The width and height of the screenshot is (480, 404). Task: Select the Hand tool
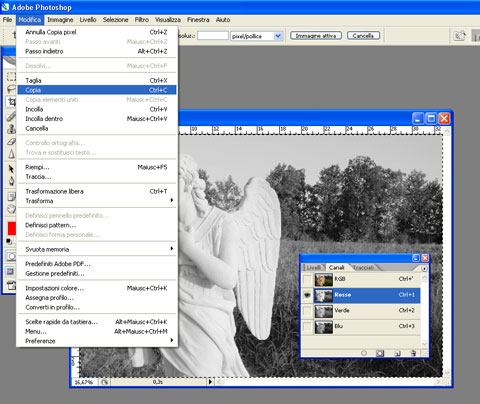click(x=12, y=209)
